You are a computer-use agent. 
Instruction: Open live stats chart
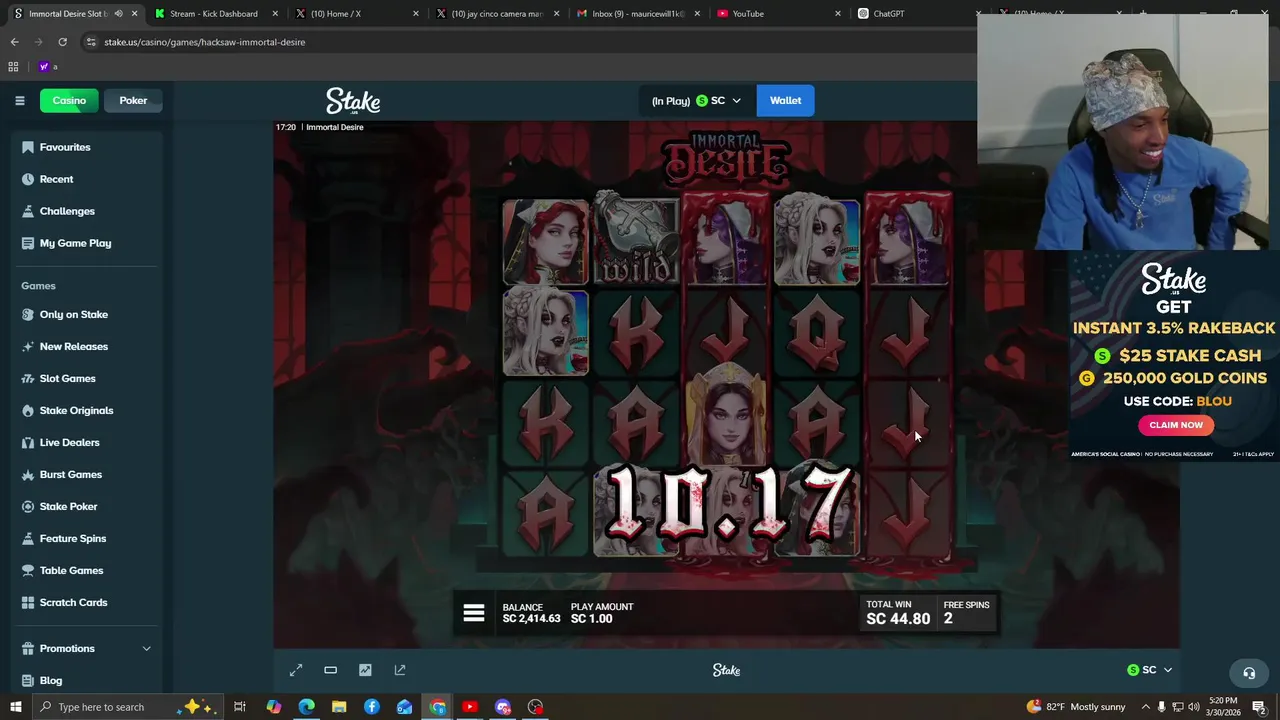365,670
